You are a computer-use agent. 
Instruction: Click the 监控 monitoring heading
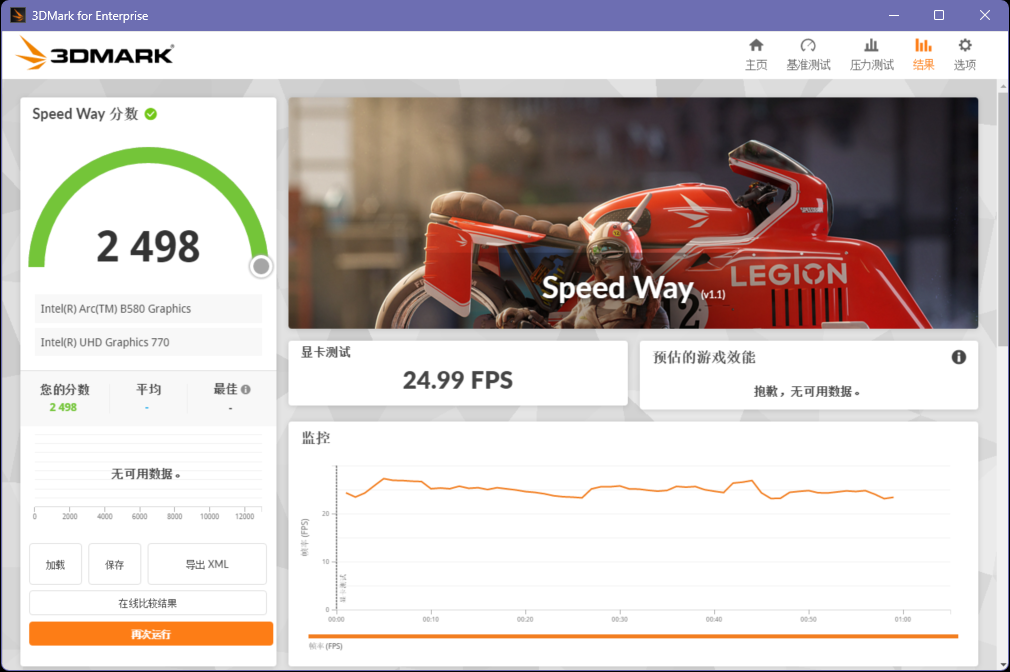(x=316, y=438)
